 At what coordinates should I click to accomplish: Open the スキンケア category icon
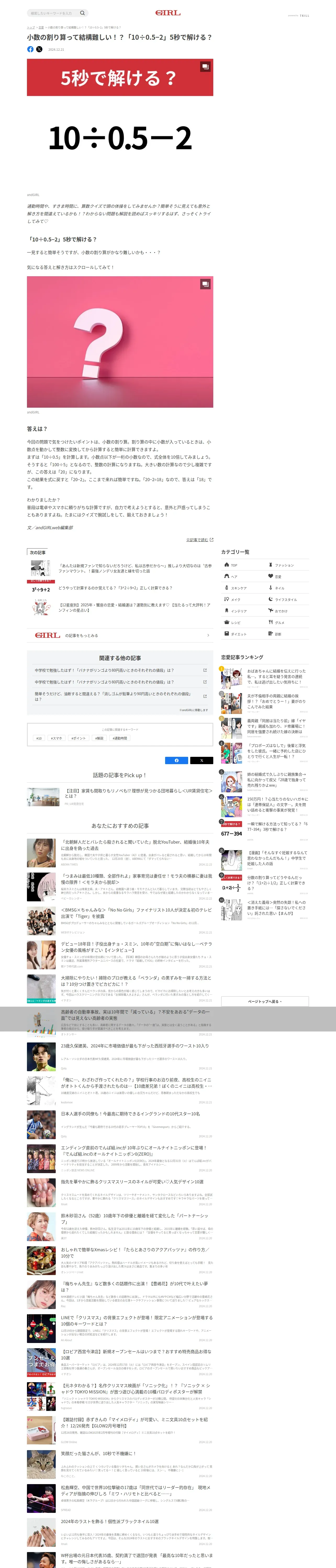coord(227,588)
